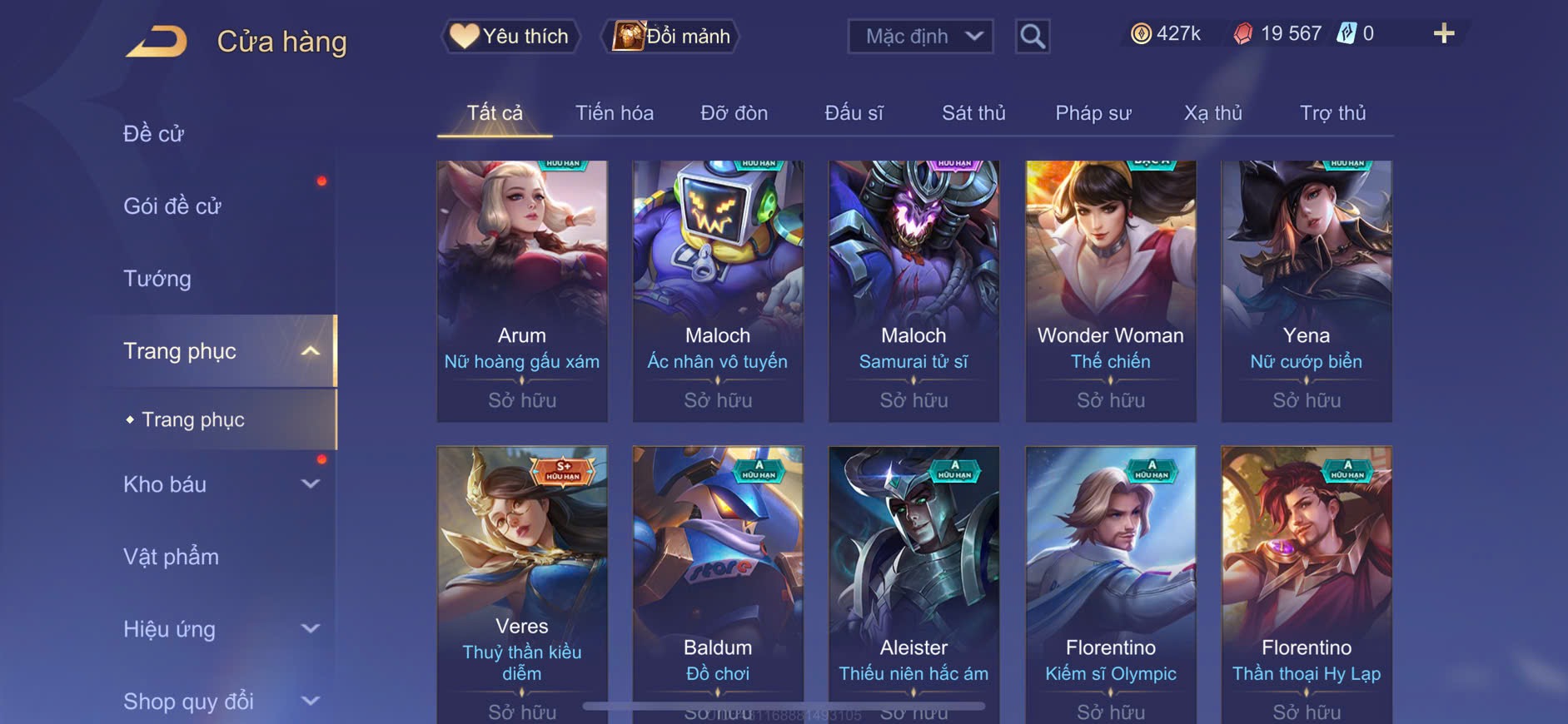Collapse the Trang phục menu section
The height and width of the screenshot is (724, 1568).
point(310,351)
